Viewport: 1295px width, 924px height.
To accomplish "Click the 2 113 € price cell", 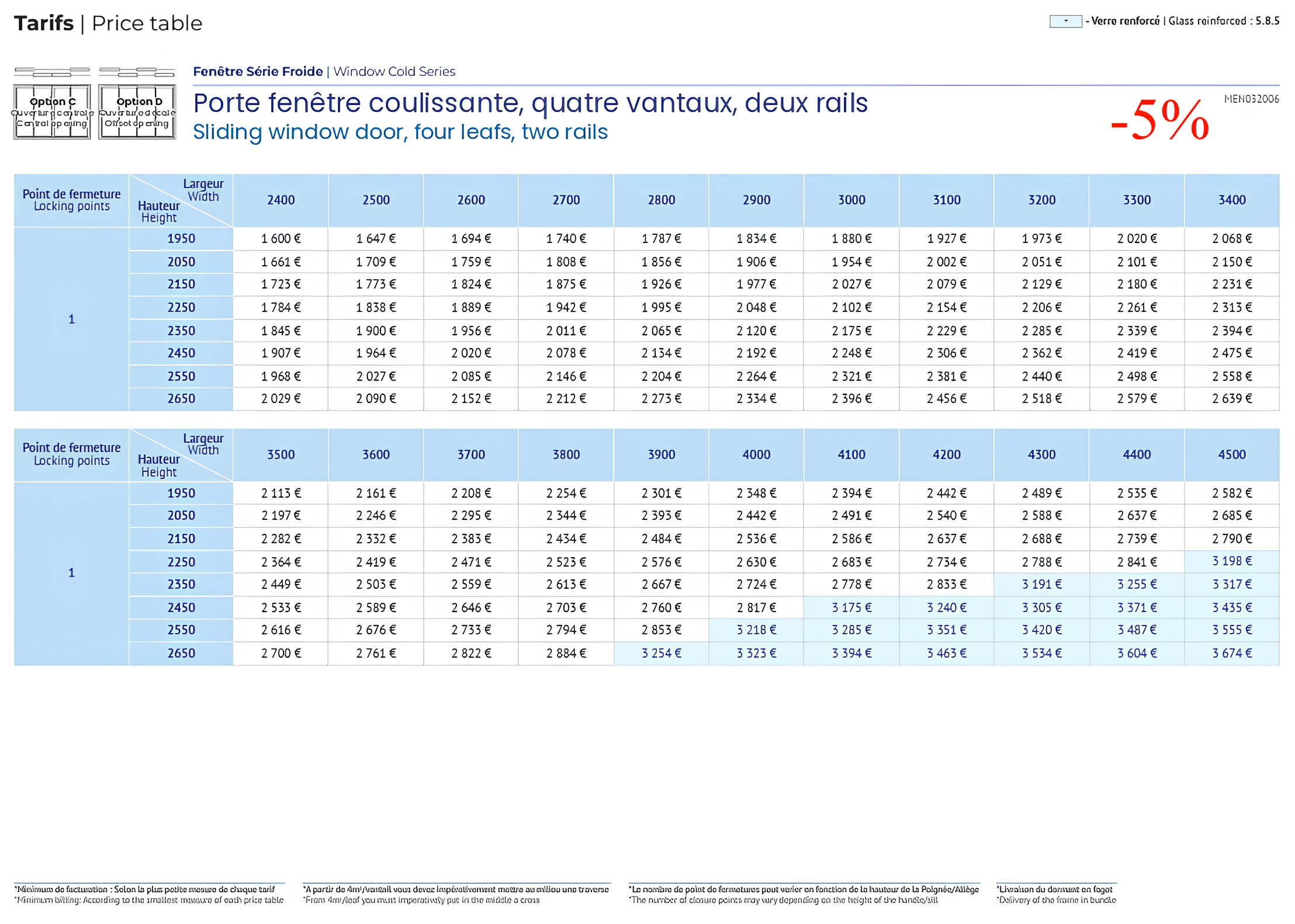I will 281,494.
